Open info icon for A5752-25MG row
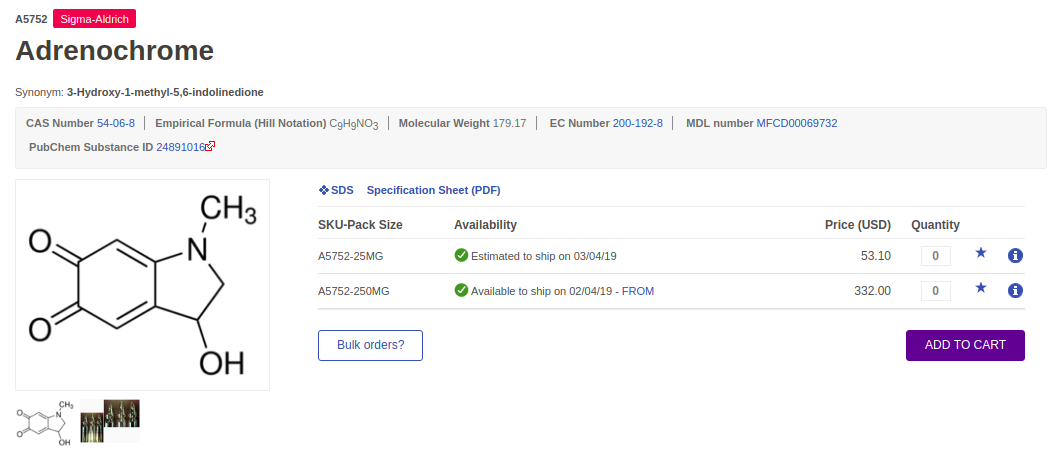 1015,256
